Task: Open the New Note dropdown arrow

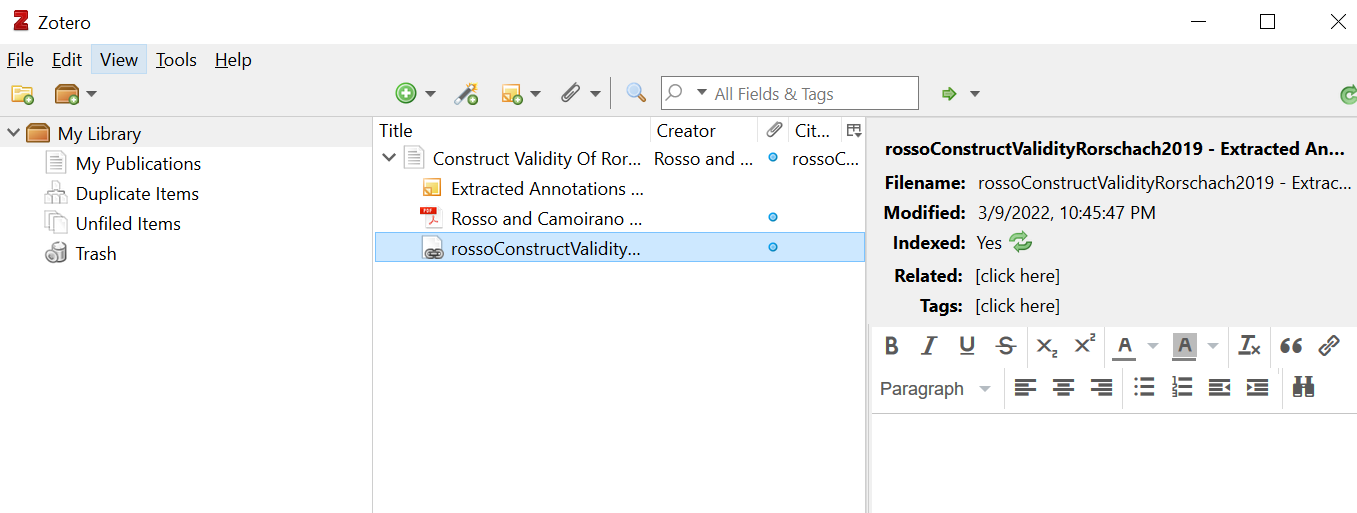Action: point(535,94)
